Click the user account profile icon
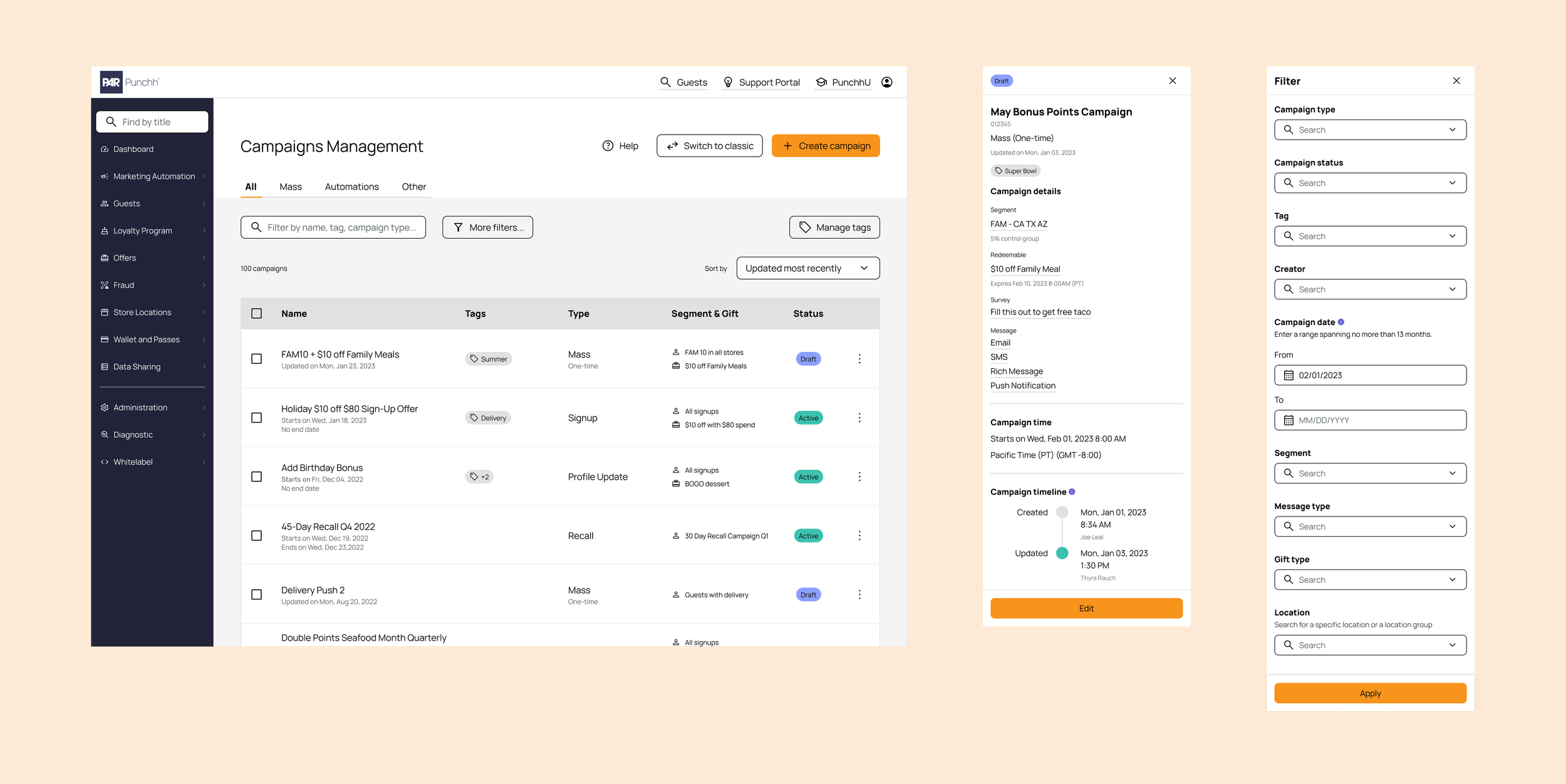The width and height of the screenshot is (1566, 784). [886, 82]
